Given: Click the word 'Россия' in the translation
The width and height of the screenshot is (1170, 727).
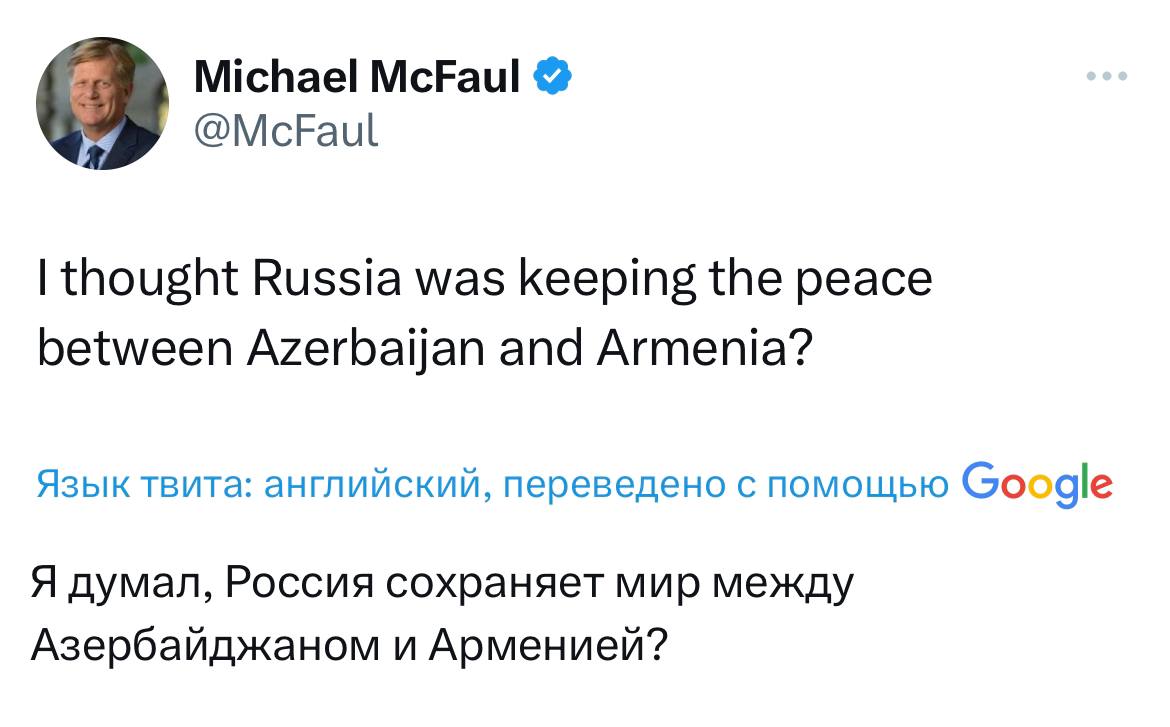Looking at the screenshot, I should point(299,582).
